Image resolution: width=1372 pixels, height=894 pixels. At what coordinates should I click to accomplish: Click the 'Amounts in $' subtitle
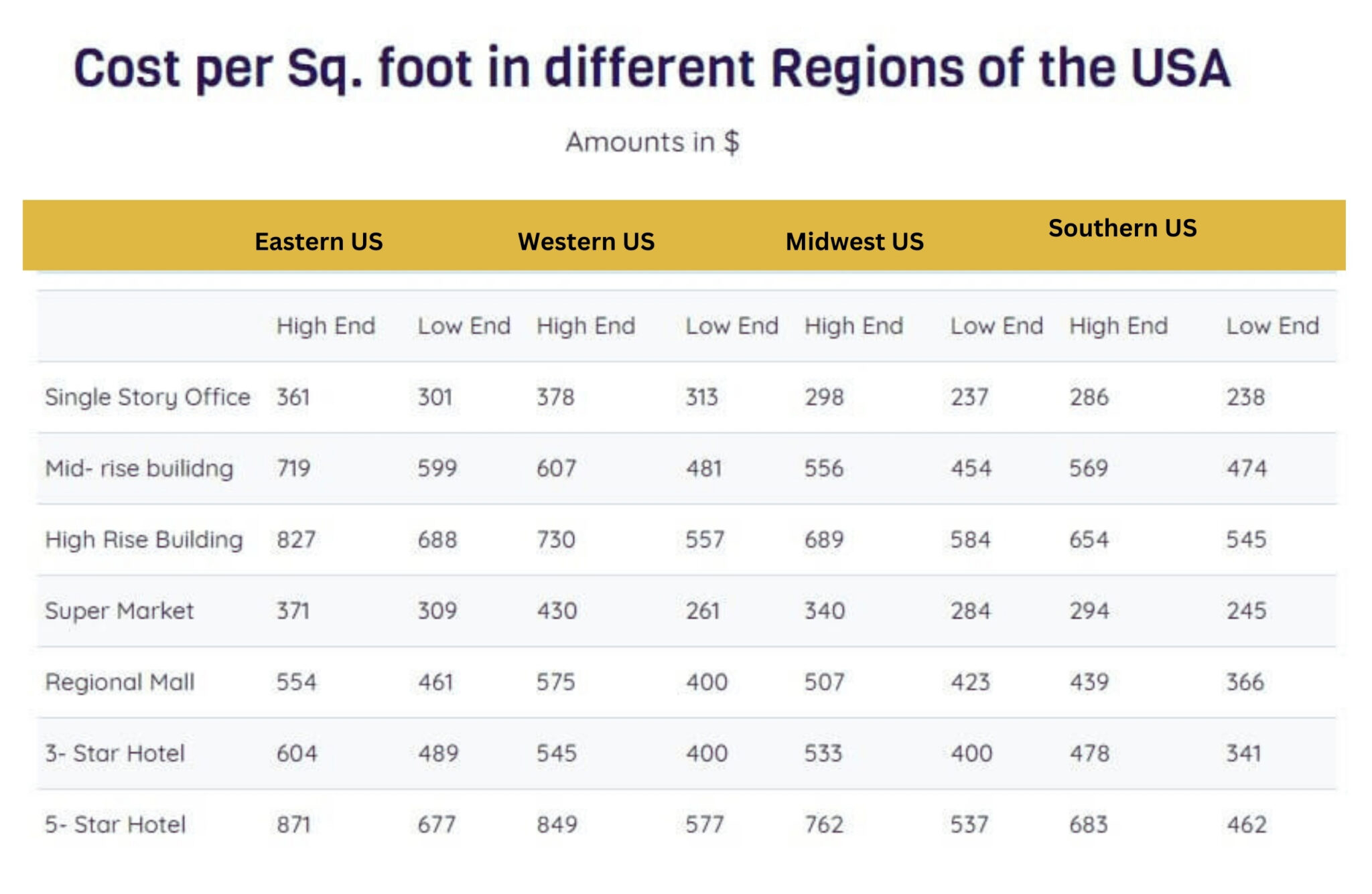click(652, 142)
